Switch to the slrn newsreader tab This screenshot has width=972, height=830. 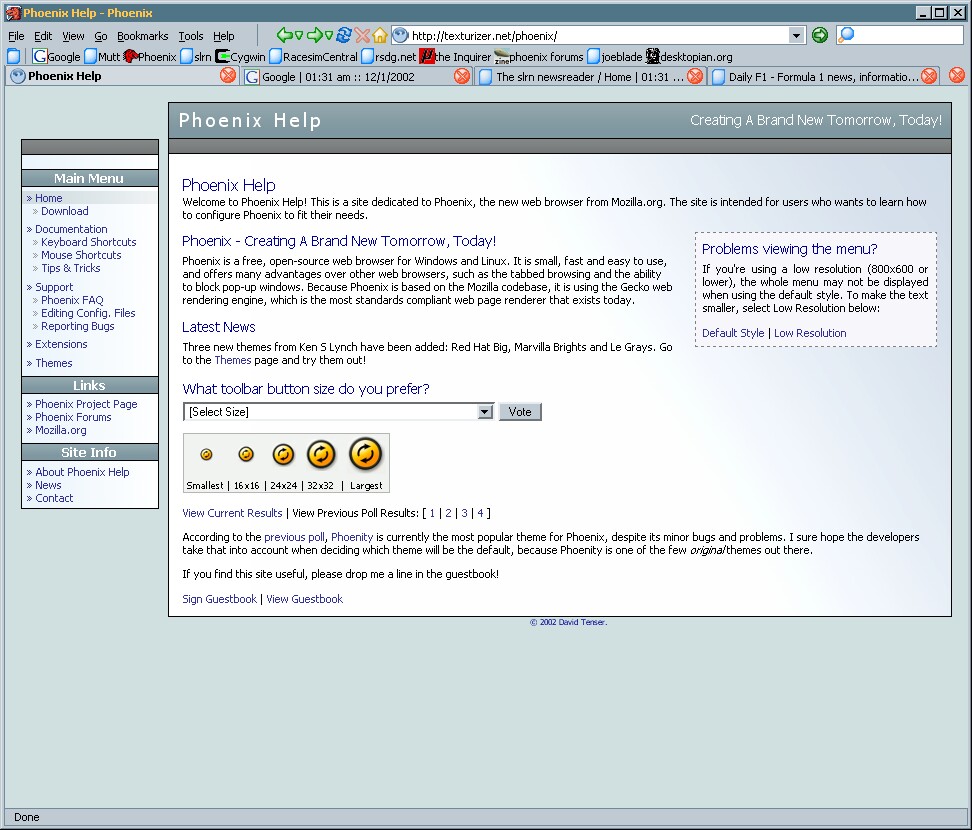click(x=585, y=76)
